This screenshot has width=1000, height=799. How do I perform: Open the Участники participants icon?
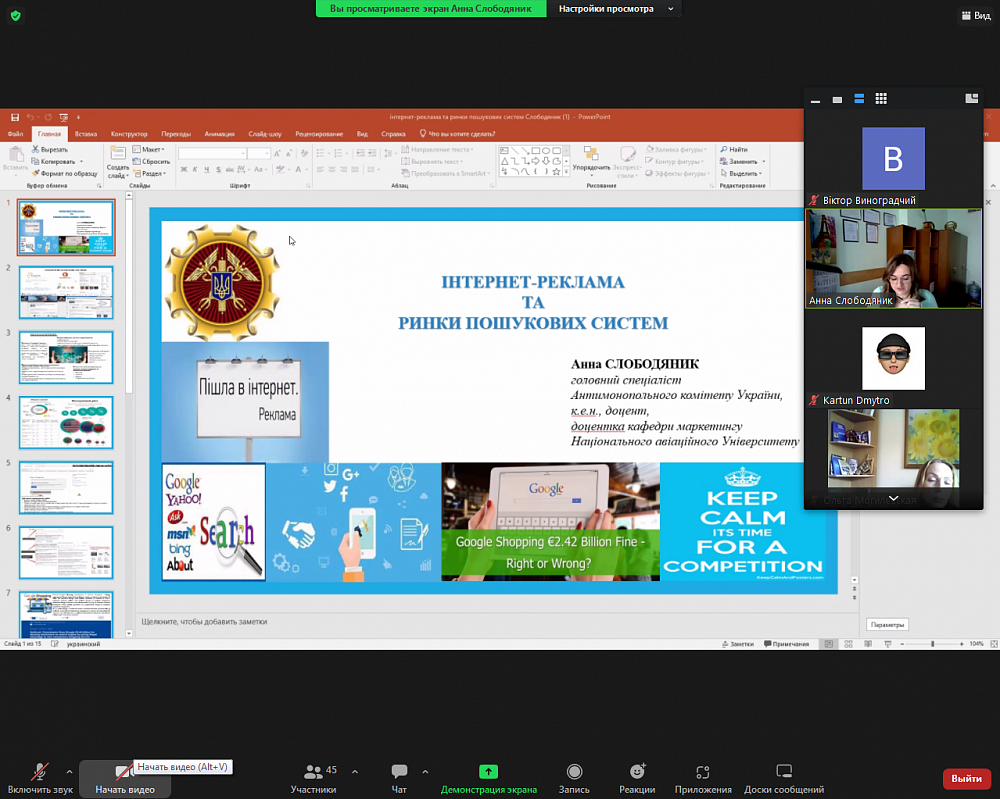click(x=313, y=772)
